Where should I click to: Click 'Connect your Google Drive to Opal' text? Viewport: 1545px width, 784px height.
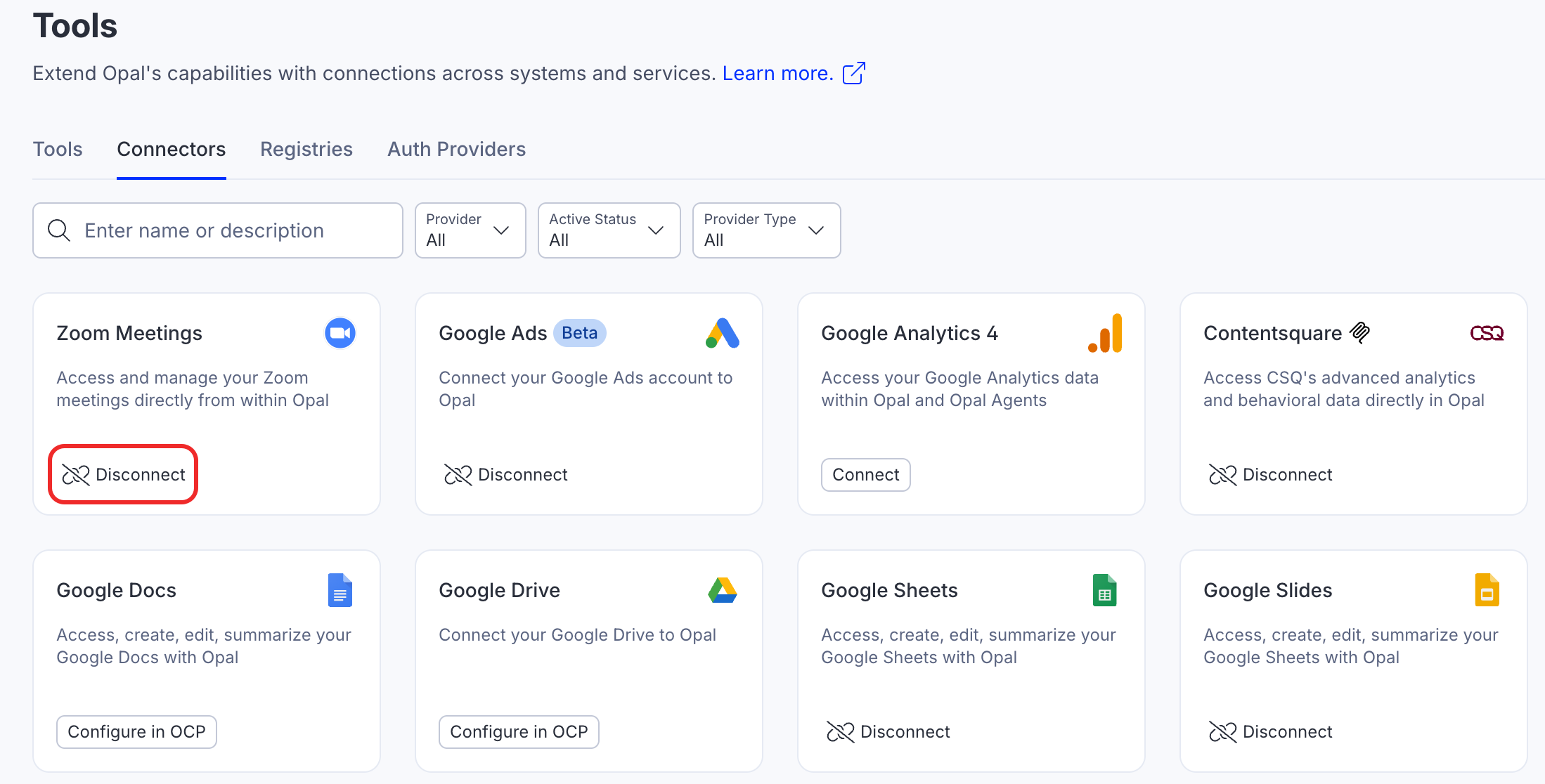pos(577,634)
